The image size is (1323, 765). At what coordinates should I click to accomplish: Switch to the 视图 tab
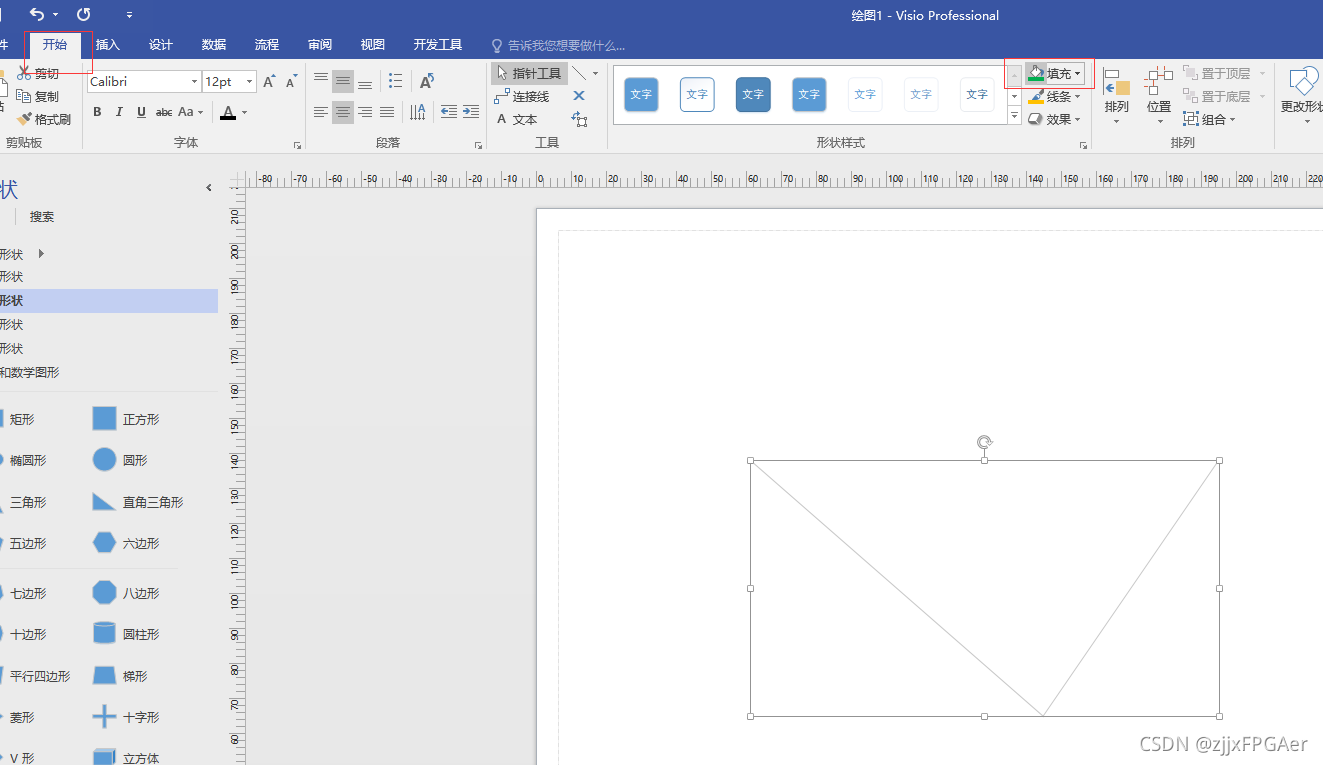pos(373,45)
